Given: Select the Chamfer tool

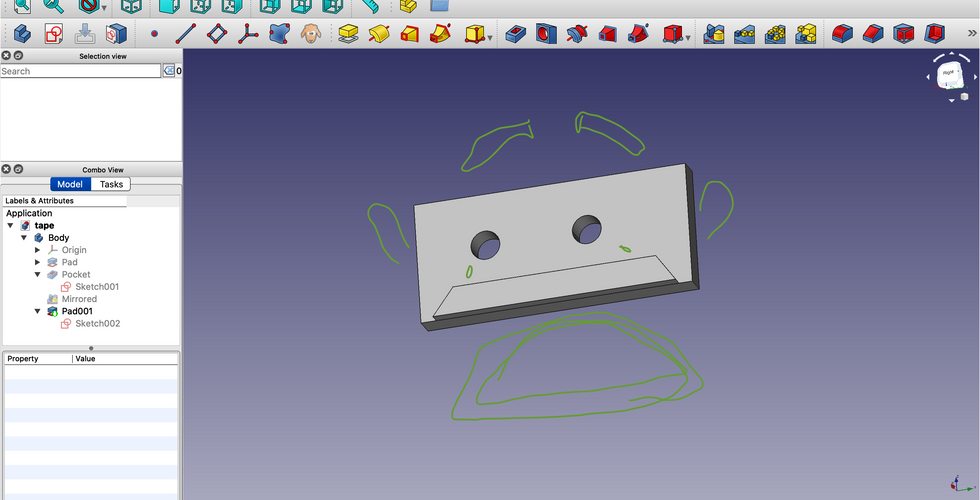Looking at the screenshot, I should coord(872,33).
